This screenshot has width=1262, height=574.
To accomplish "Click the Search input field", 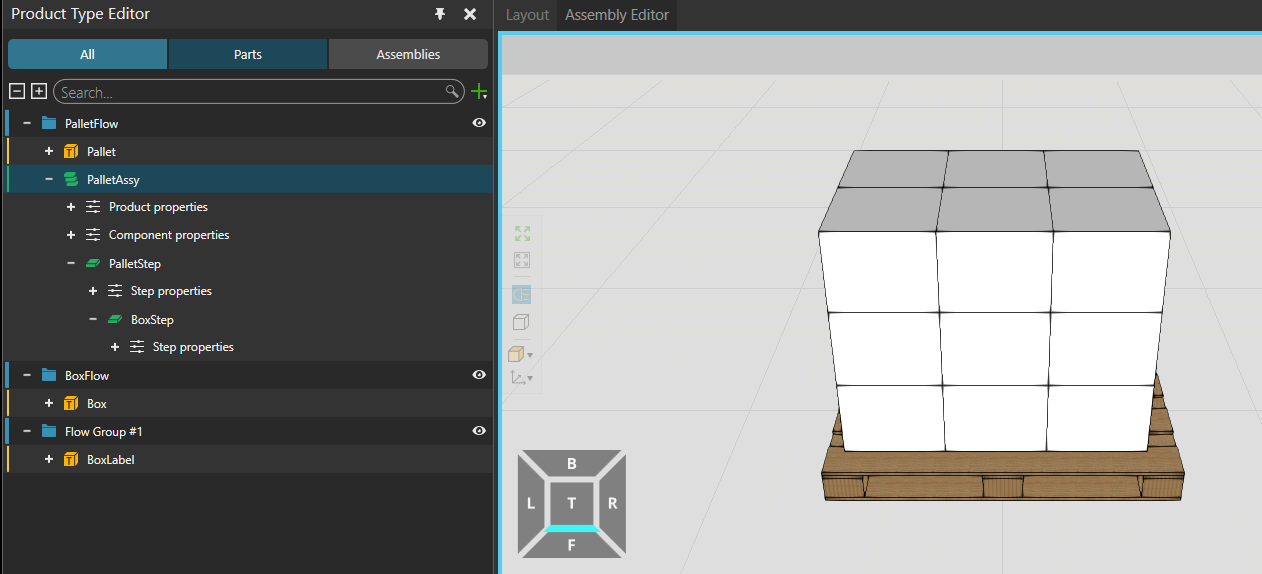I will click(250, 92).
